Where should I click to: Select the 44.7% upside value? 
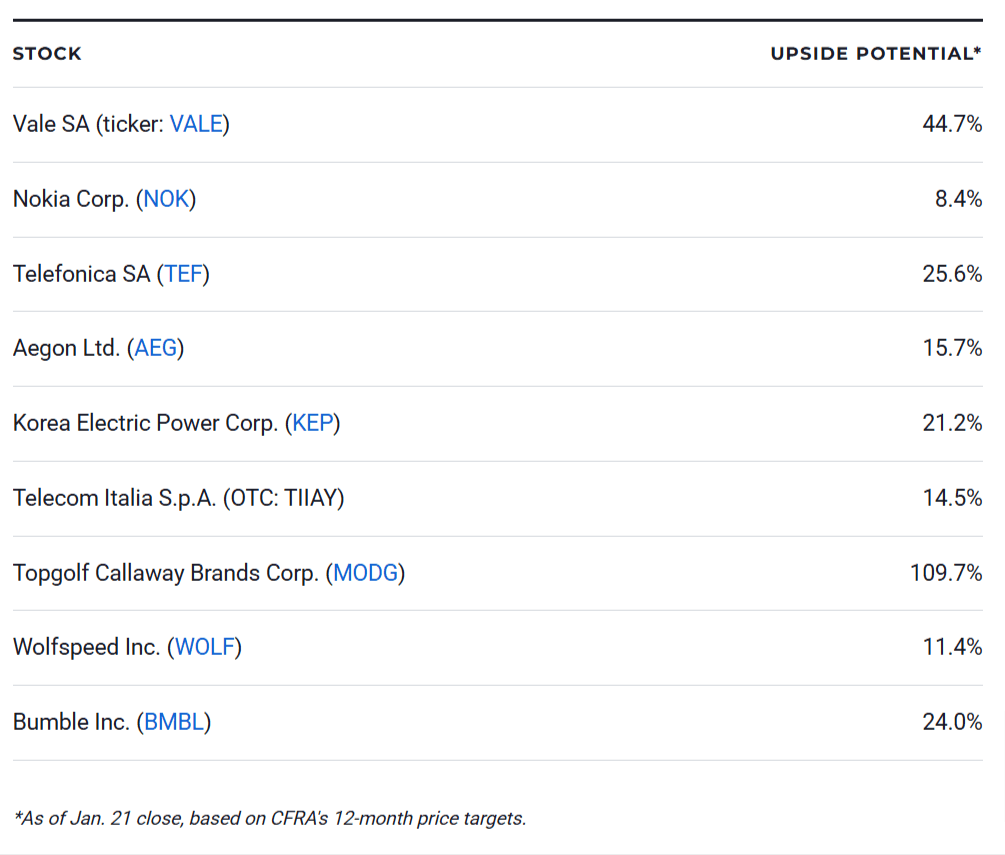pyautogui.click(x=952, y=124)
